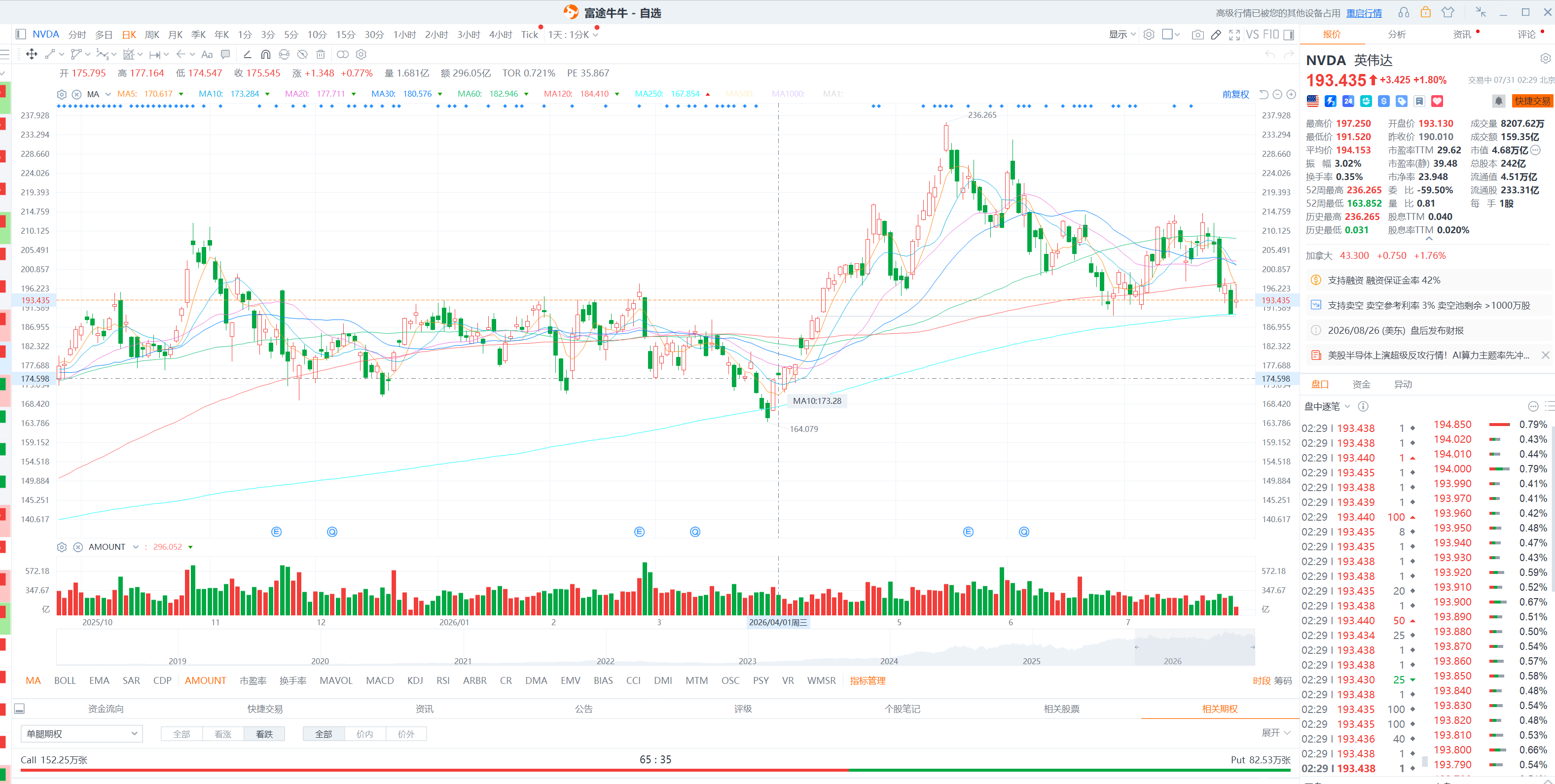Click the 快捷交易 orange button

point(1532,101)
